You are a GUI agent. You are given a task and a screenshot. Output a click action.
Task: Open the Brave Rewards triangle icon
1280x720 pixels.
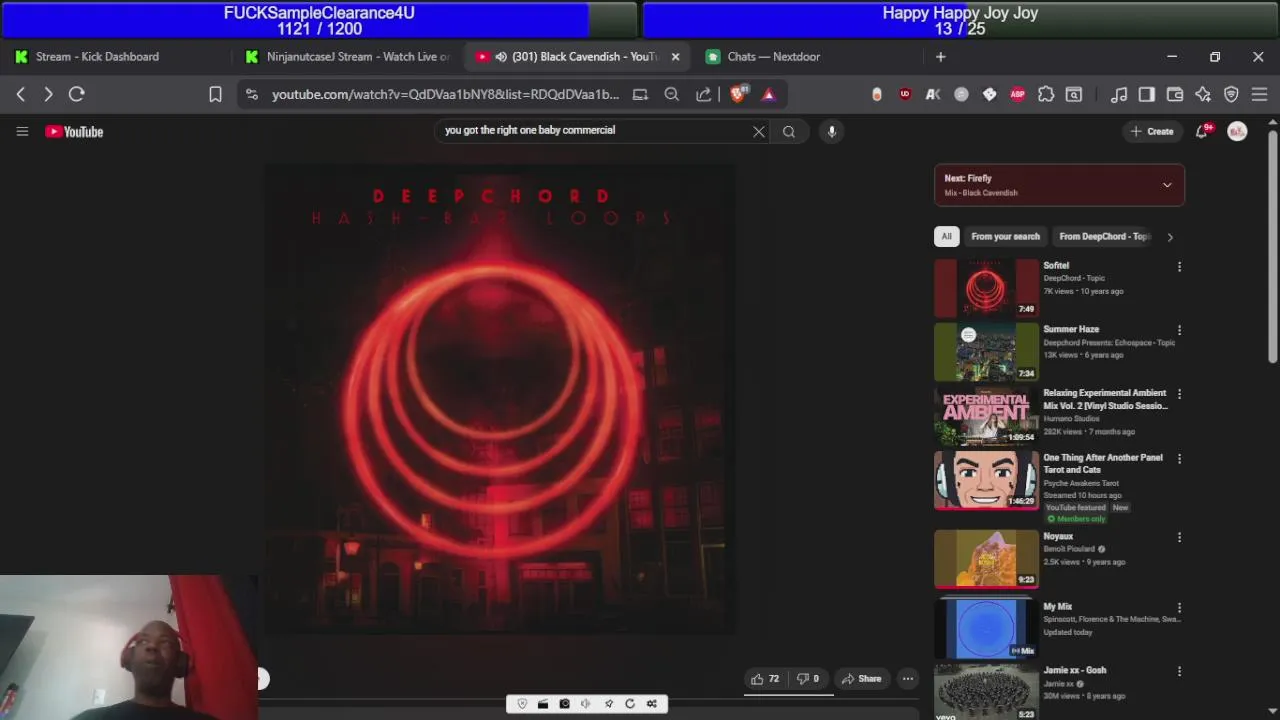[x=769, y=94]
